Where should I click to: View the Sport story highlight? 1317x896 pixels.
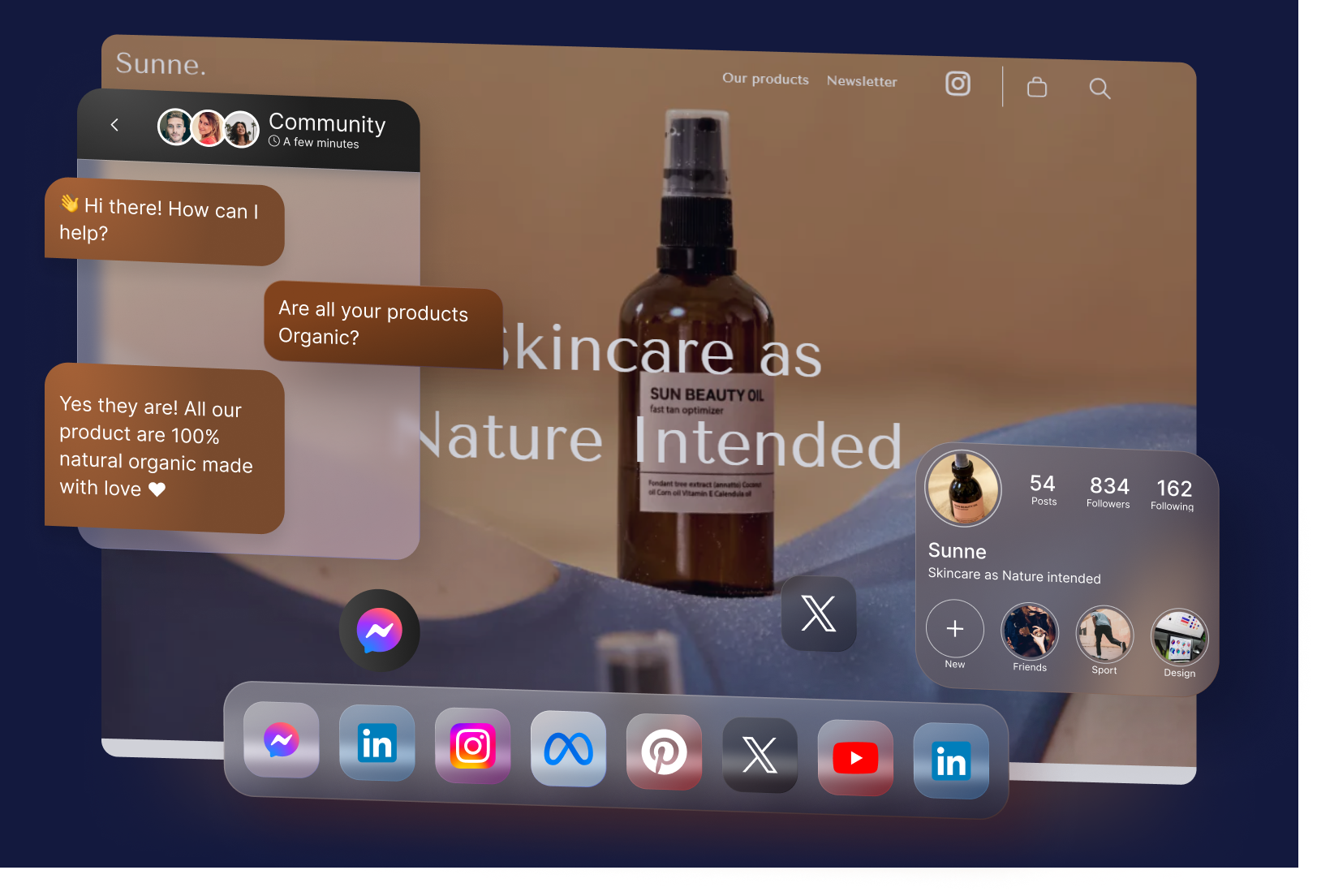[x=1104, y=635]
